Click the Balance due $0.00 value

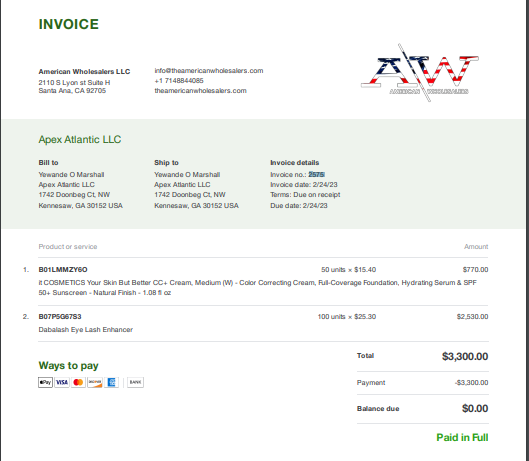475,409
